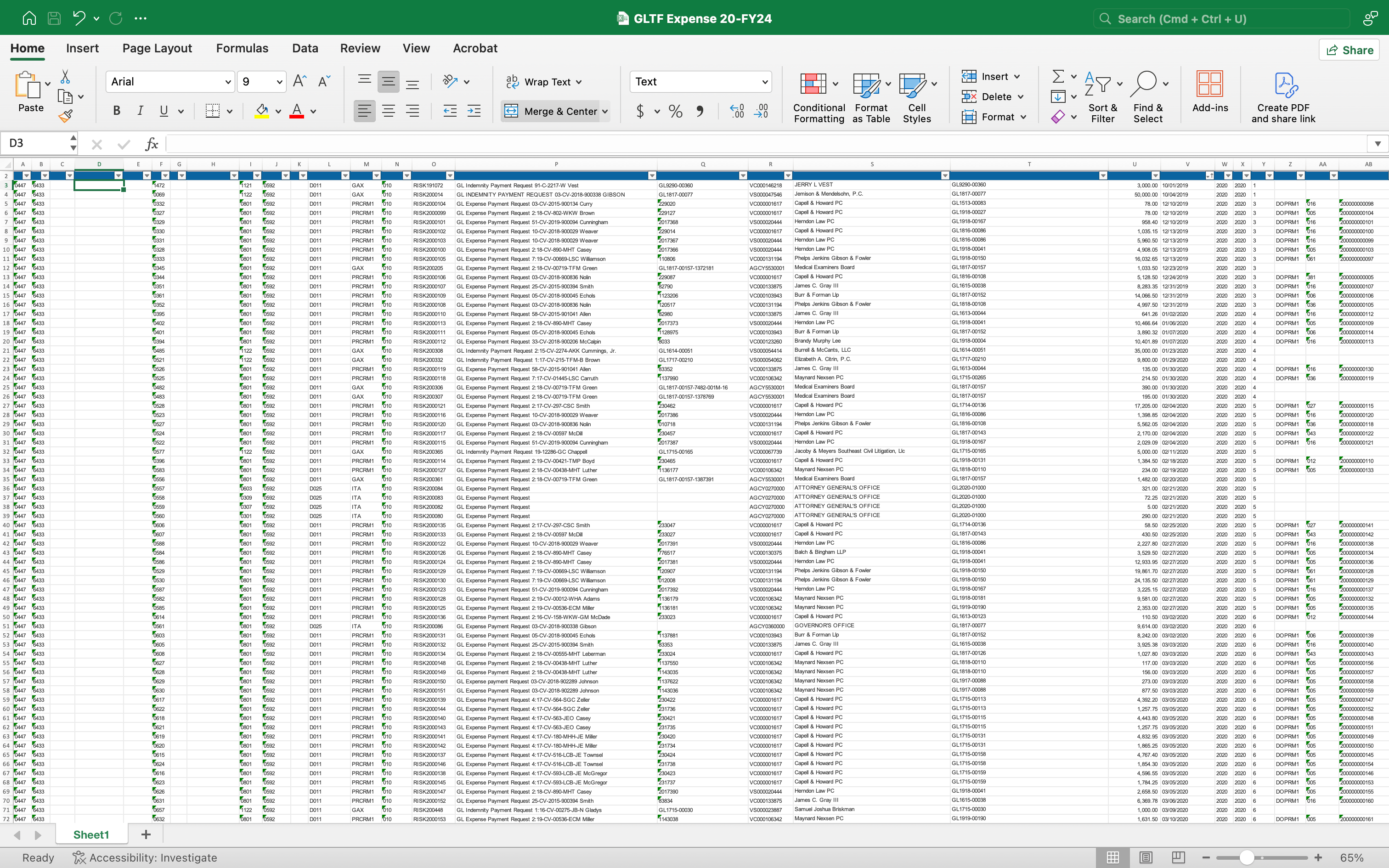Open the font name dropdown
Screen dimensions: 1389x868
[x=228, y=82]
